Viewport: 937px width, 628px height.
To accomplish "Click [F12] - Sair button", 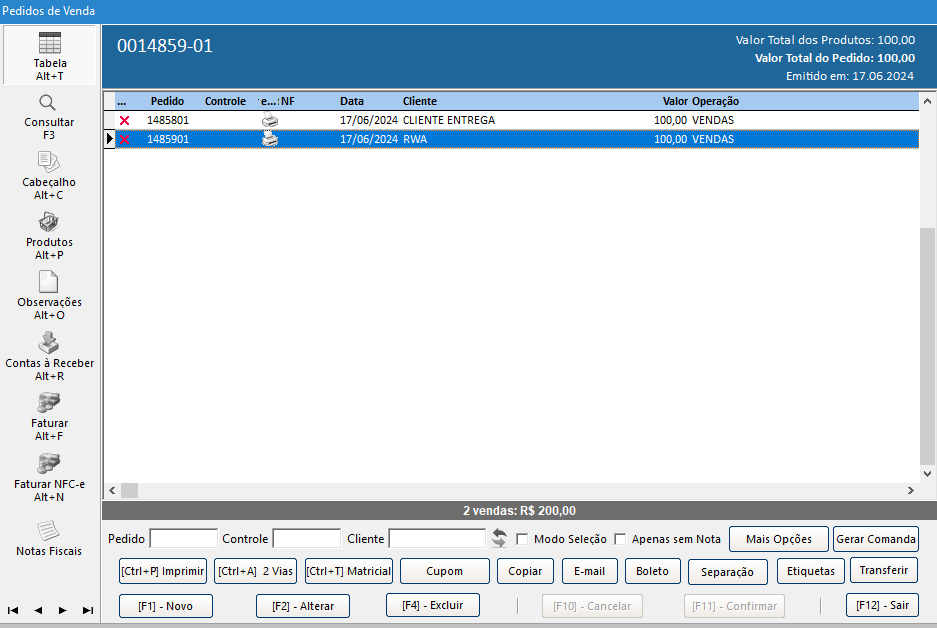I will [883, 605].
